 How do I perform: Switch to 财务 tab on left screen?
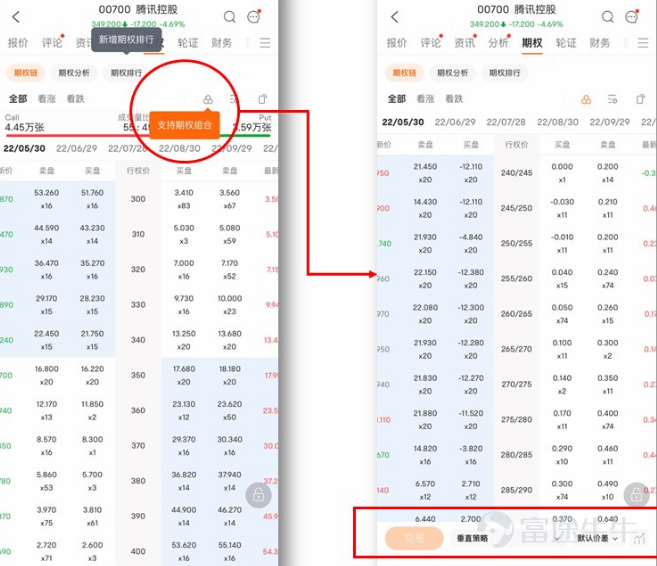tap(222, 43)
